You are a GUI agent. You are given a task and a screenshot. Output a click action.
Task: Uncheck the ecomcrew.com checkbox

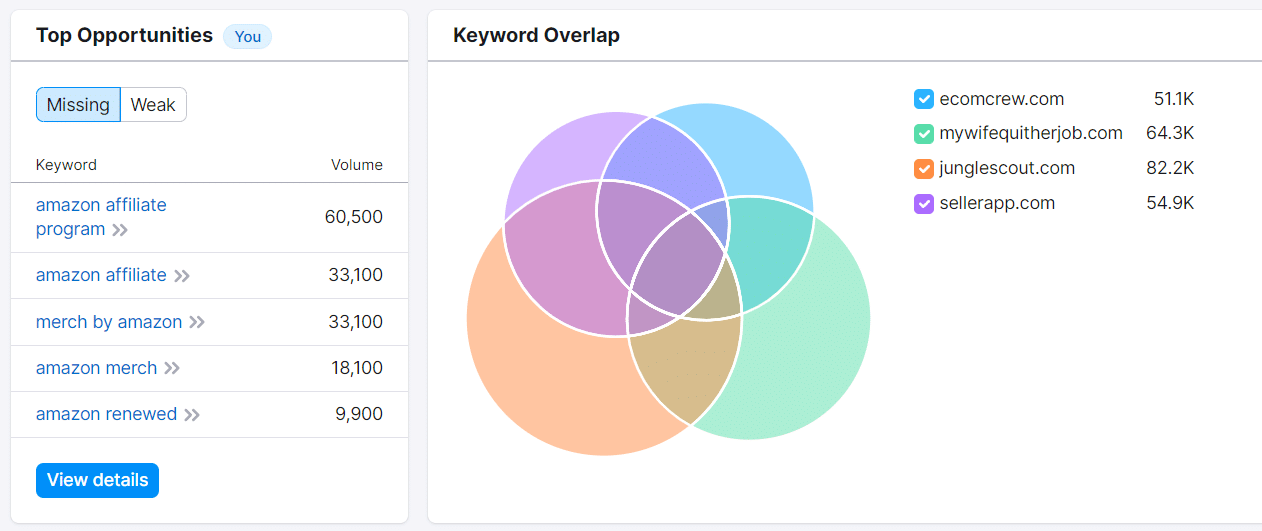[924, 99]
